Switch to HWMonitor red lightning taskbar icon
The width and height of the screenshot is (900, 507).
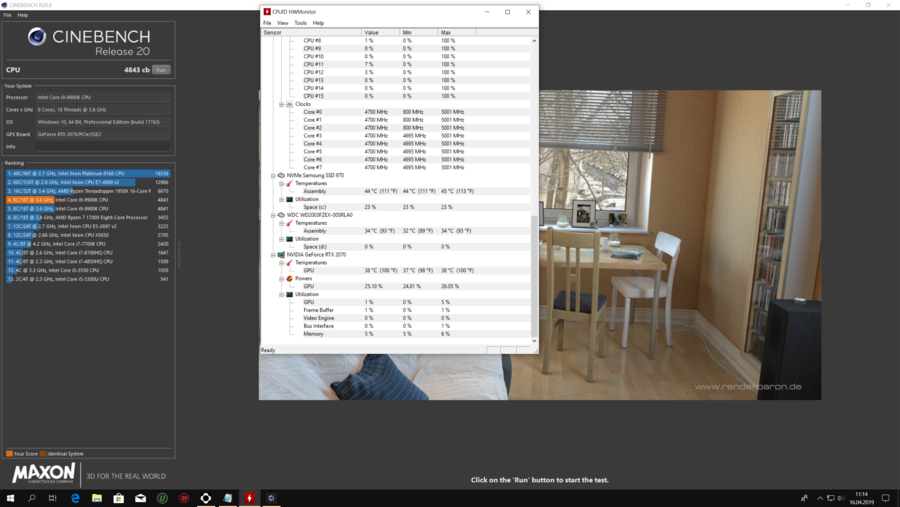(249, 498)
